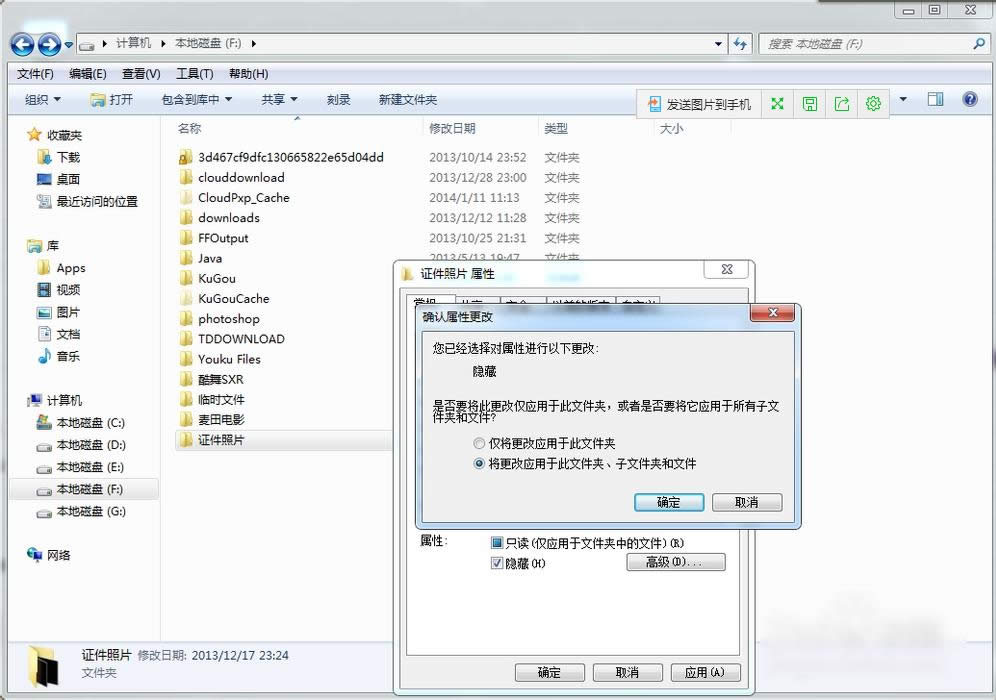Click 刻录 in the toolbar
996x700 pixels.
[x=339, y=100]
